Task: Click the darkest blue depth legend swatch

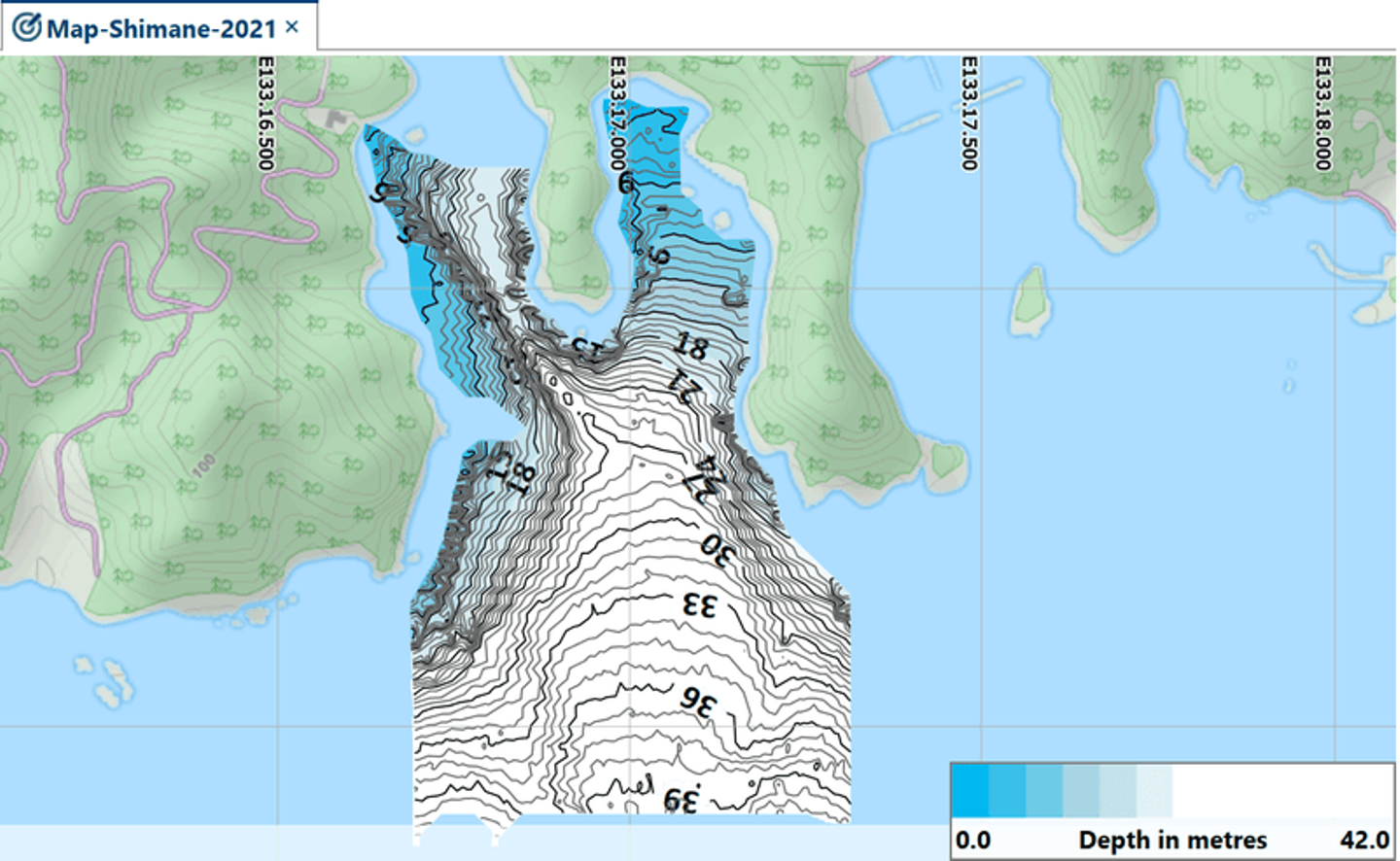Action: tap(970, 791)
